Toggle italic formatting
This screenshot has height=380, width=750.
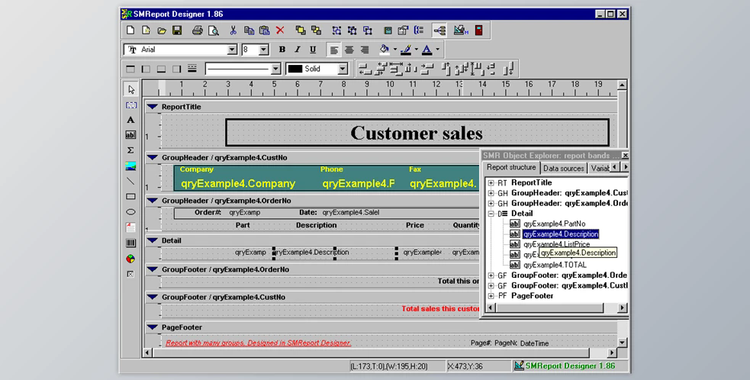297,50
